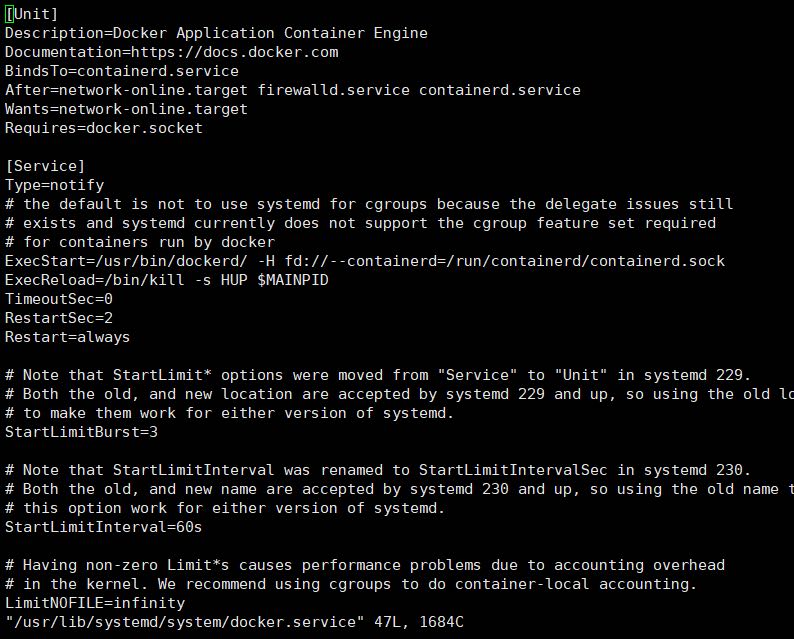Click the [Service] section header

pos(45,166)
